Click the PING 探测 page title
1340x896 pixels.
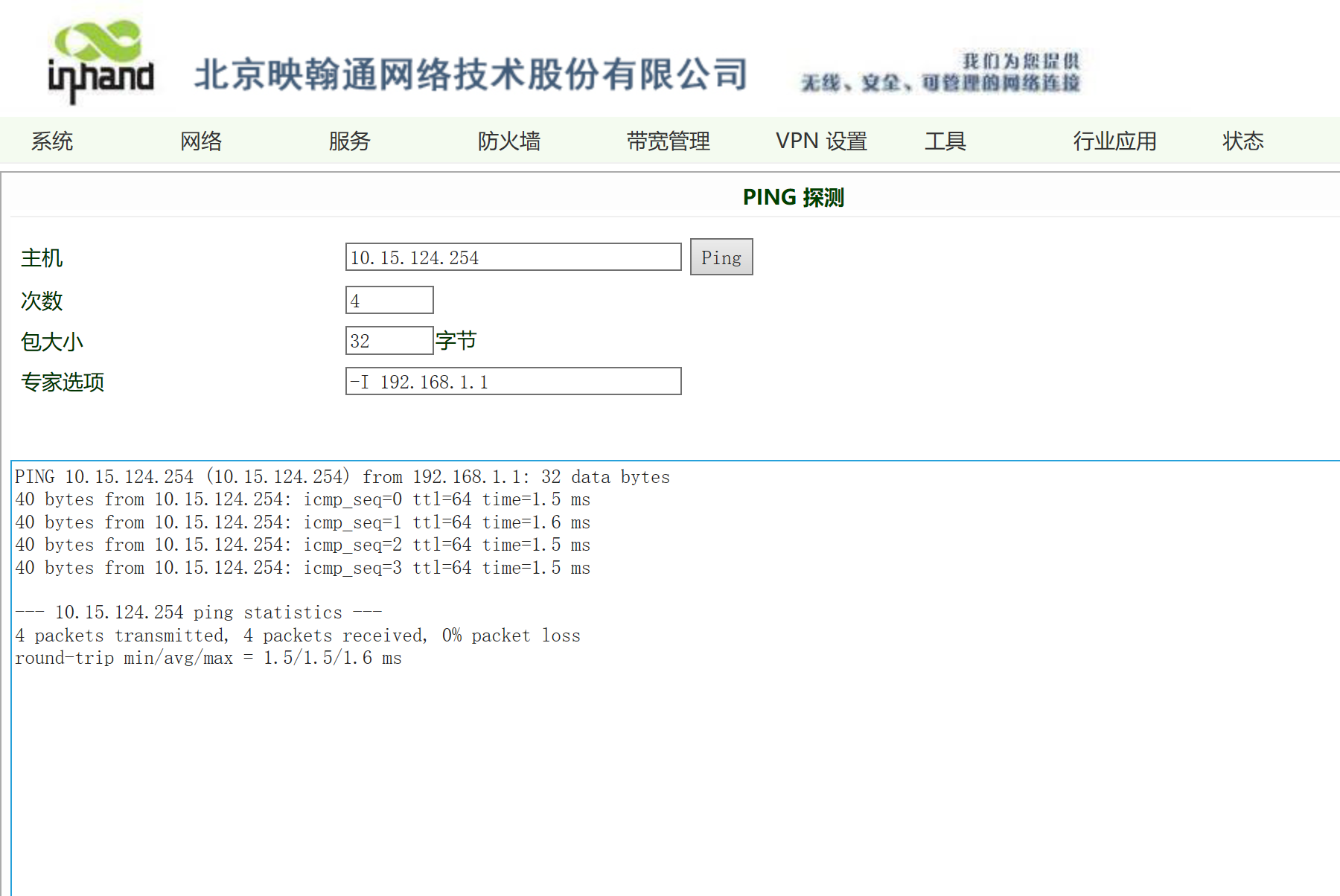coord(794,197)
